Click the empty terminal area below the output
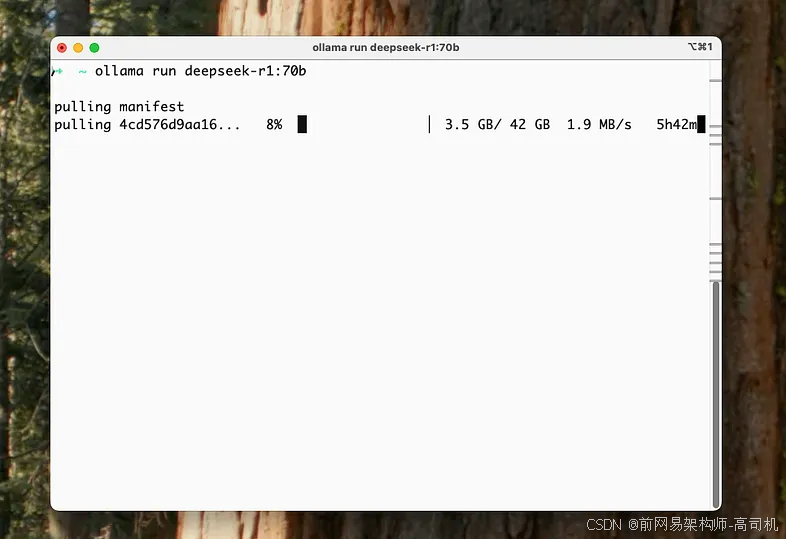This screenshot has height=539, width=786. pos(381,321)
